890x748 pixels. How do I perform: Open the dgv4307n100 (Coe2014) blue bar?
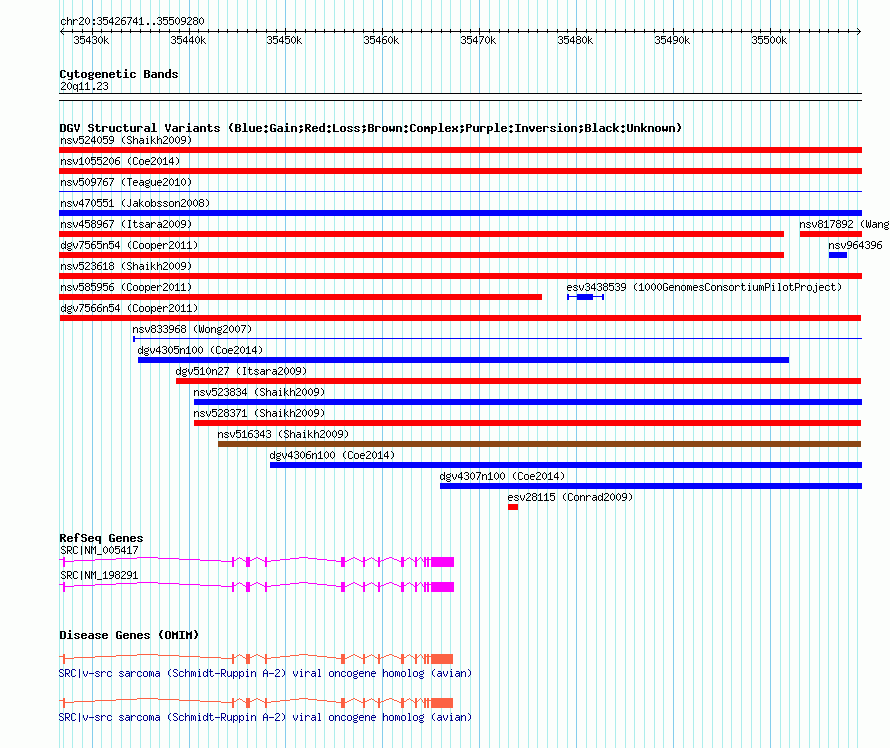651,486
